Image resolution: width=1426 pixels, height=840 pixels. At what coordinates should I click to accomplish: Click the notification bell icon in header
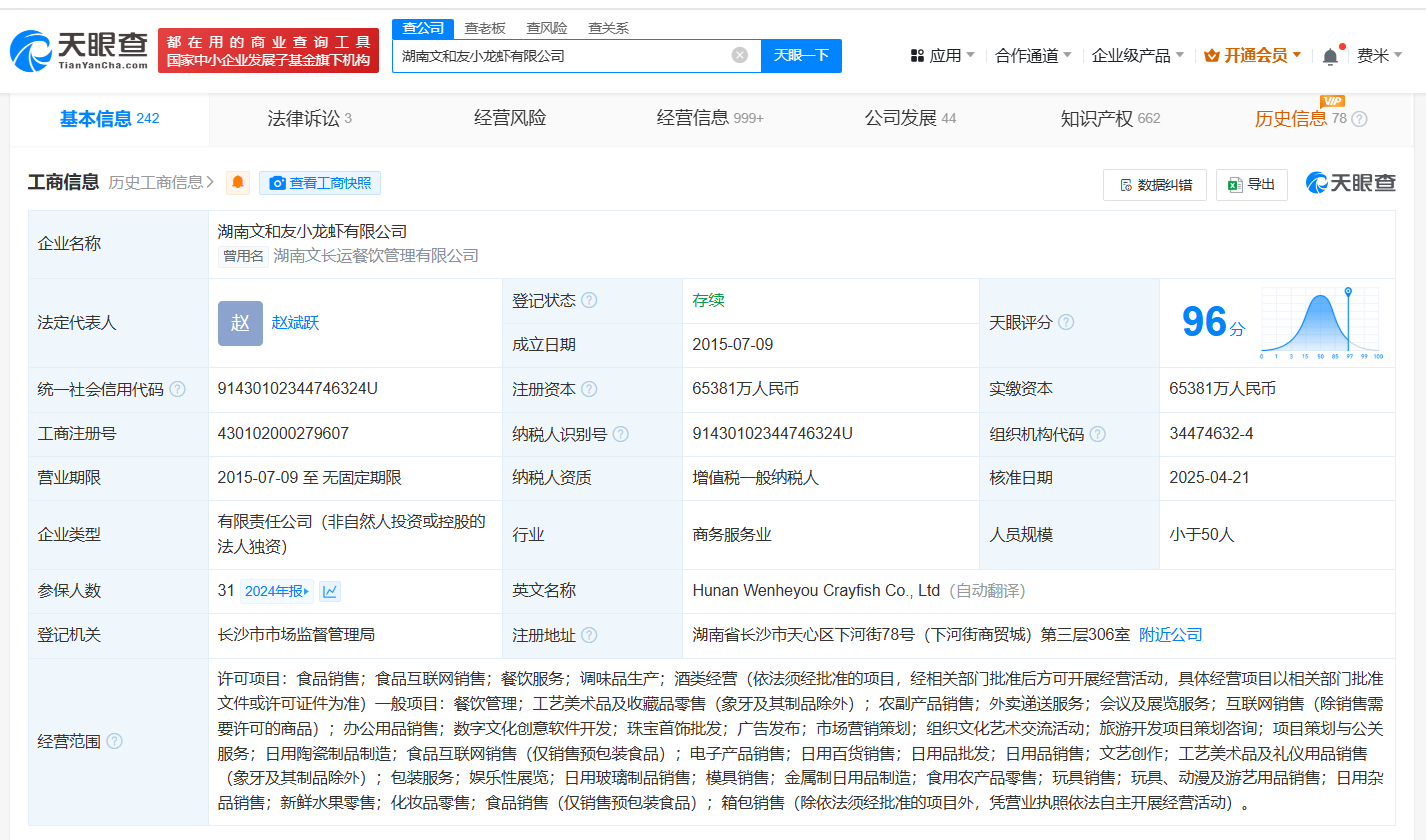[x=1330, y=56]
